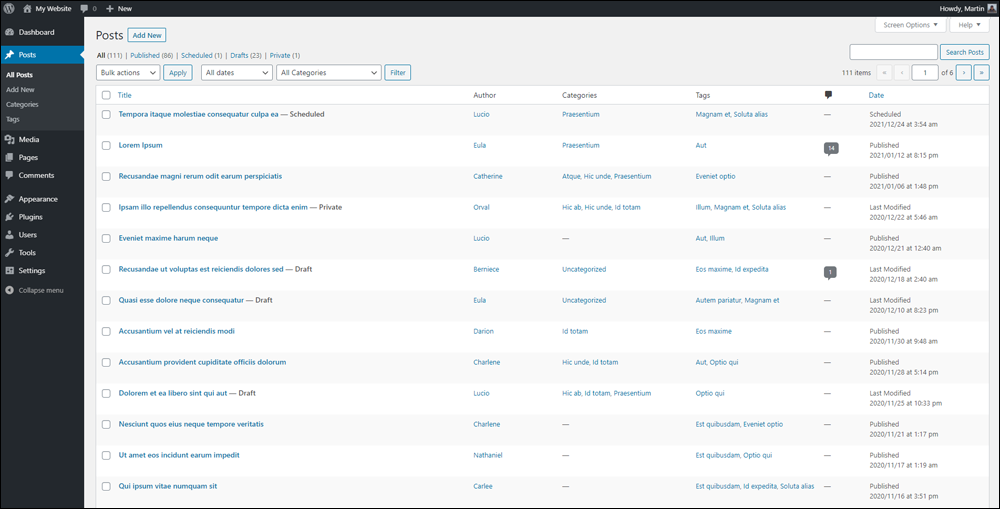Image resolution: width=1000 pixels, height=509 pixels.
Task: Filter by author Nathaniel
Action: (488, 455)
